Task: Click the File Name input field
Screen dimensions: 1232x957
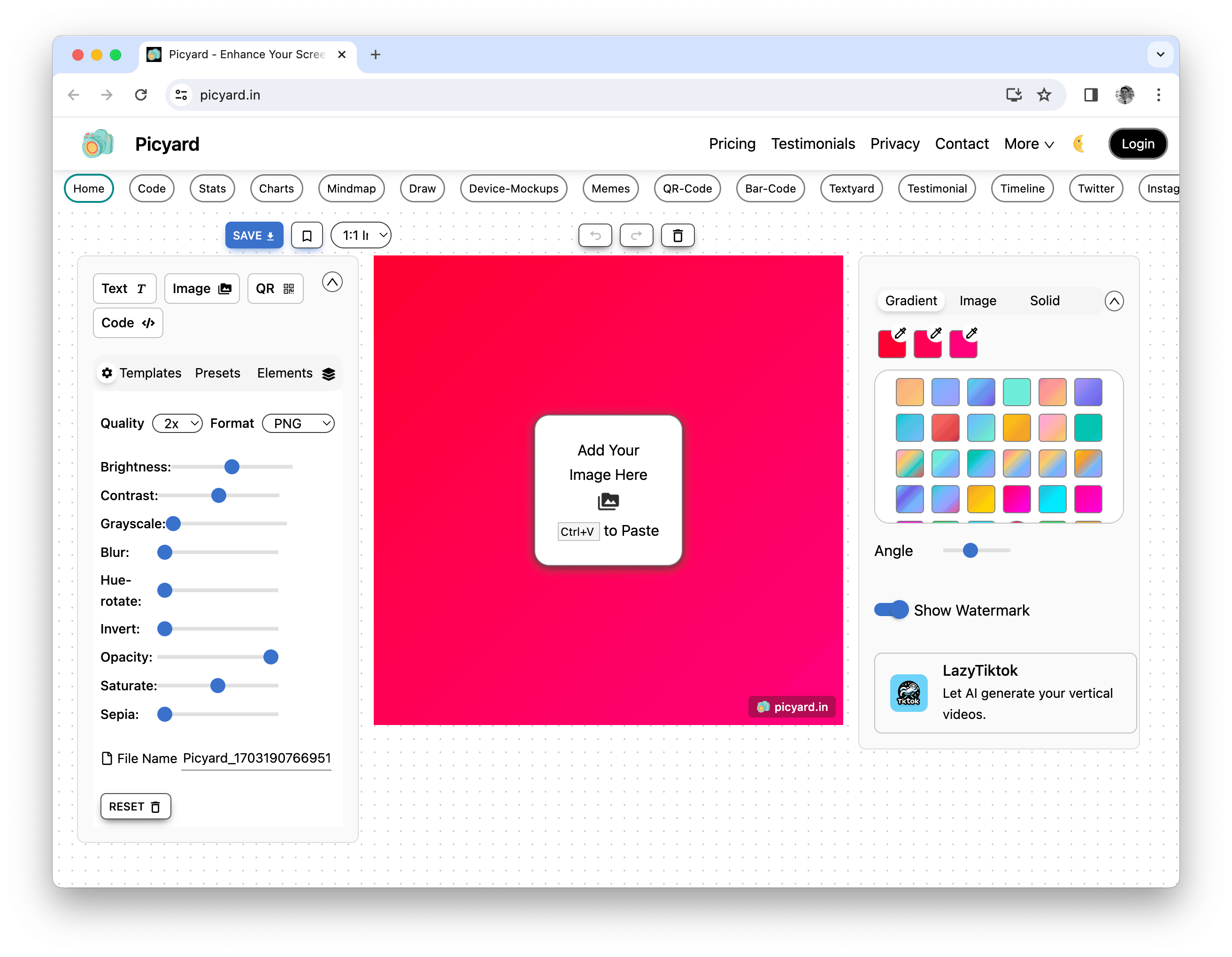Action: pos(257,758)
